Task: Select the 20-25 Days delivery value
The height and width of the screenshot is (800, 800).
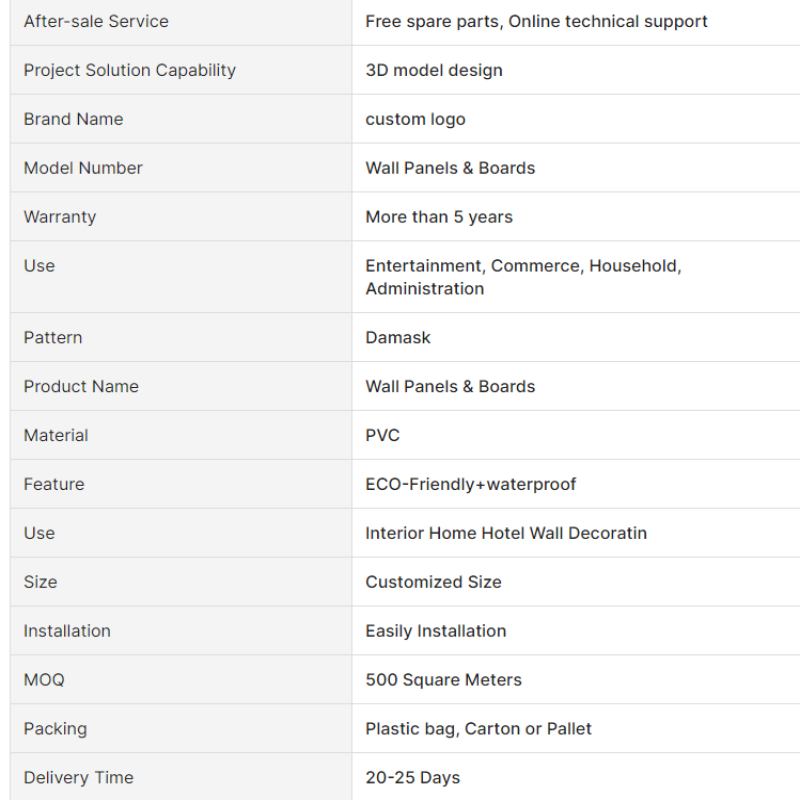Action: 413,778
